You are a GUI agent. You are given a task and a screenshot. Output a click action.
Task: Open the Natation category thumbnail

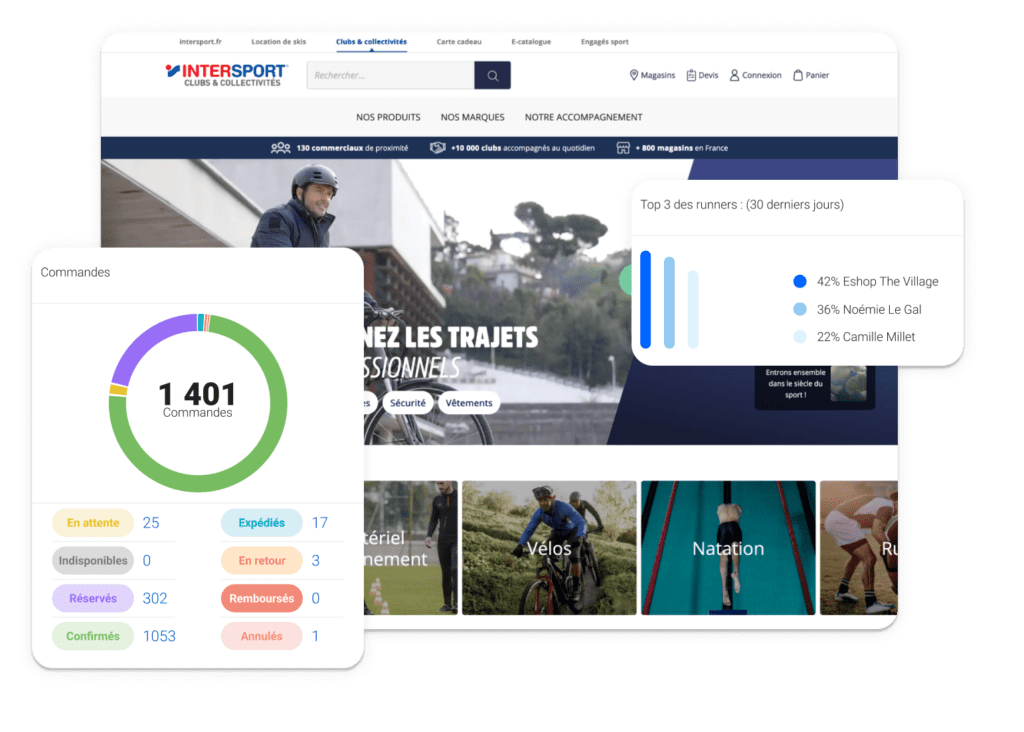pos(728,548)
